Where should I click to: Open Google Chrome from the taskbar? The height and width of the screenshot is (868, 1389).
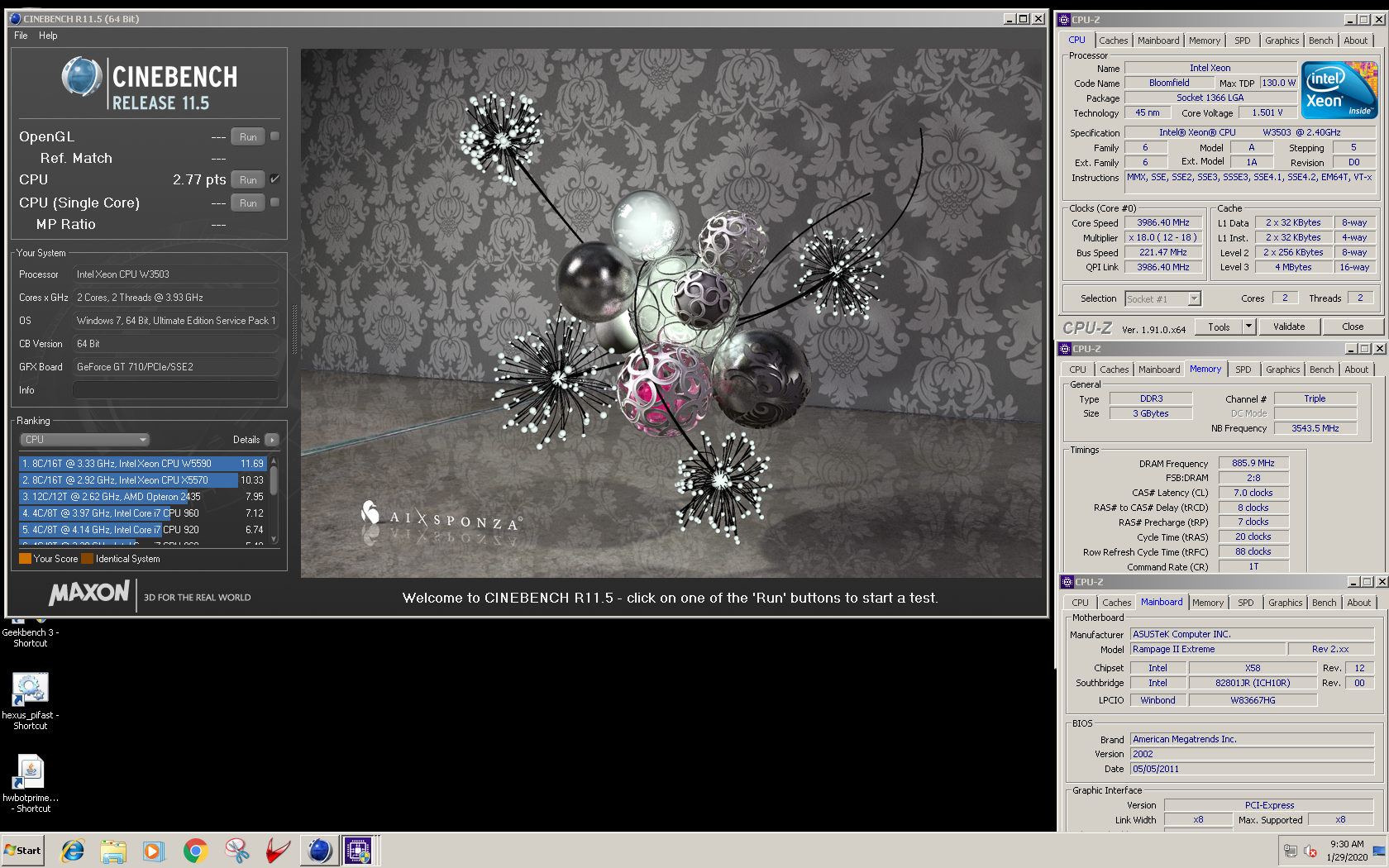(x=195, y=850)
